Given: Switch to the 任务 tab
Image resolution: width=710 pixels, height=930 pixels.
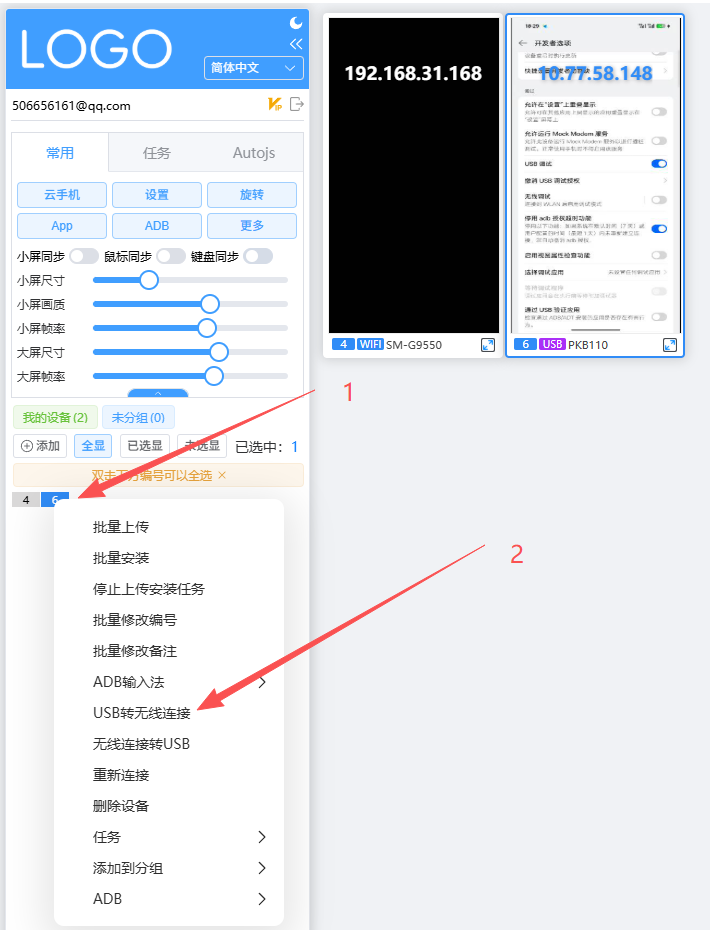Looking at the screenshot, I should point(157,152).
